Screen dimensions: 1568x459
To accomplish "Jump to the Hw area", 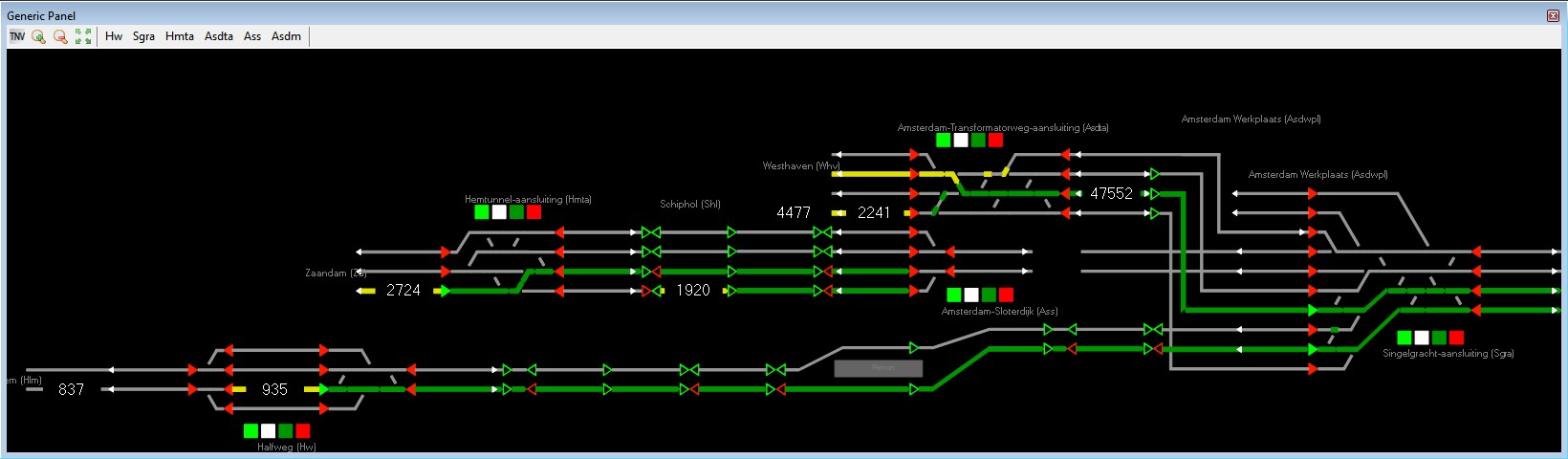I will pyautogui.click(x=114, y=36).
